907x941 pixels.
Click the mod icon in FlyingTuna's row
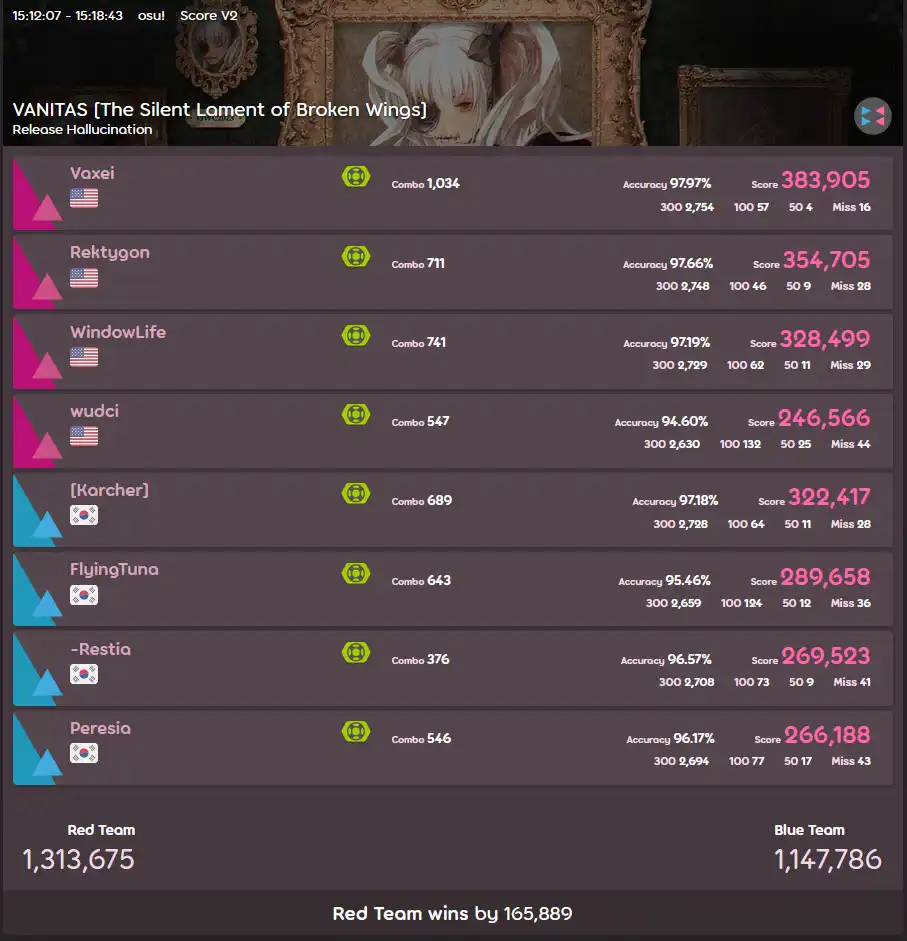(x=356, y=573)
